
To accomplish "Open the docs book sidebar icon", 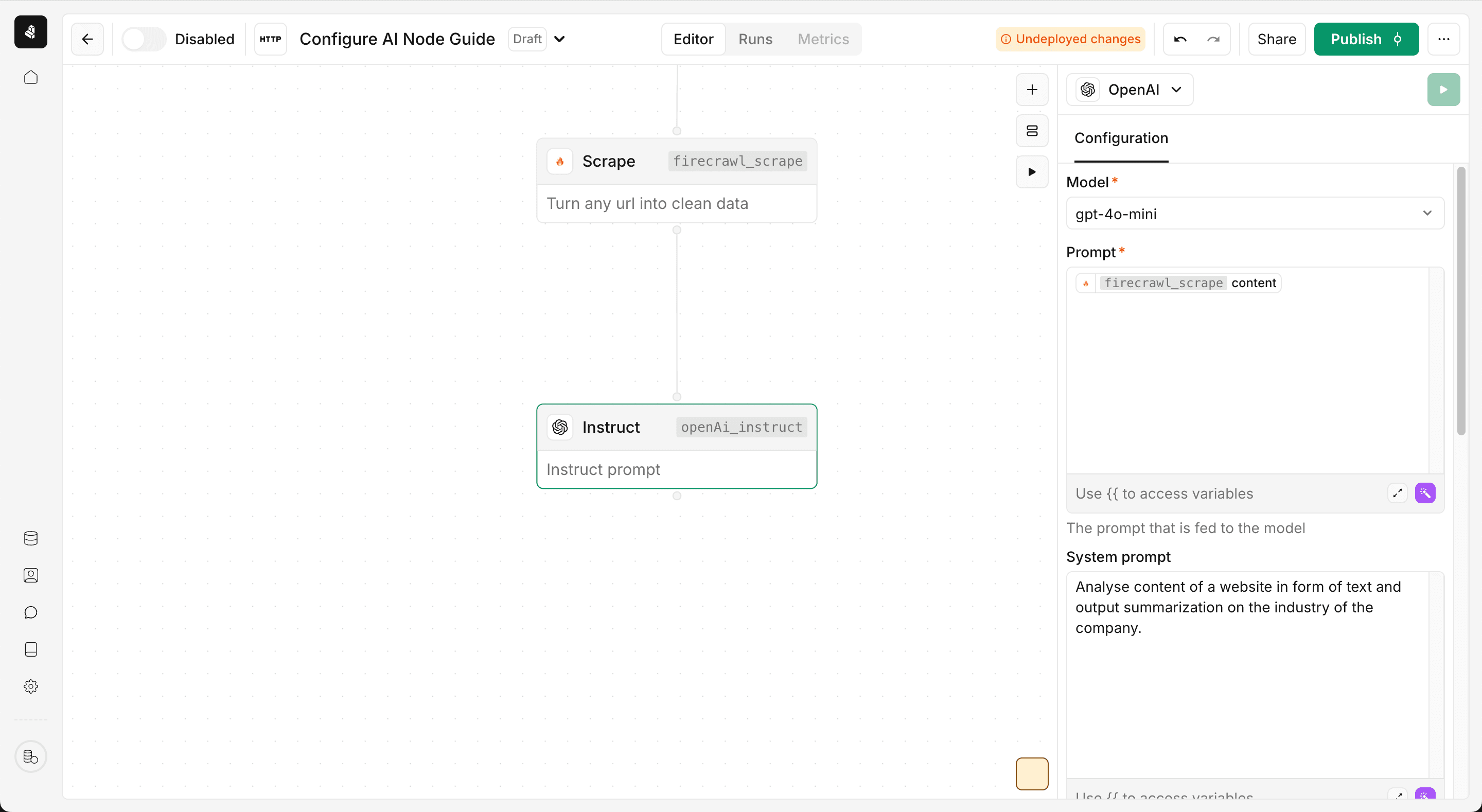I will (30, 649).
